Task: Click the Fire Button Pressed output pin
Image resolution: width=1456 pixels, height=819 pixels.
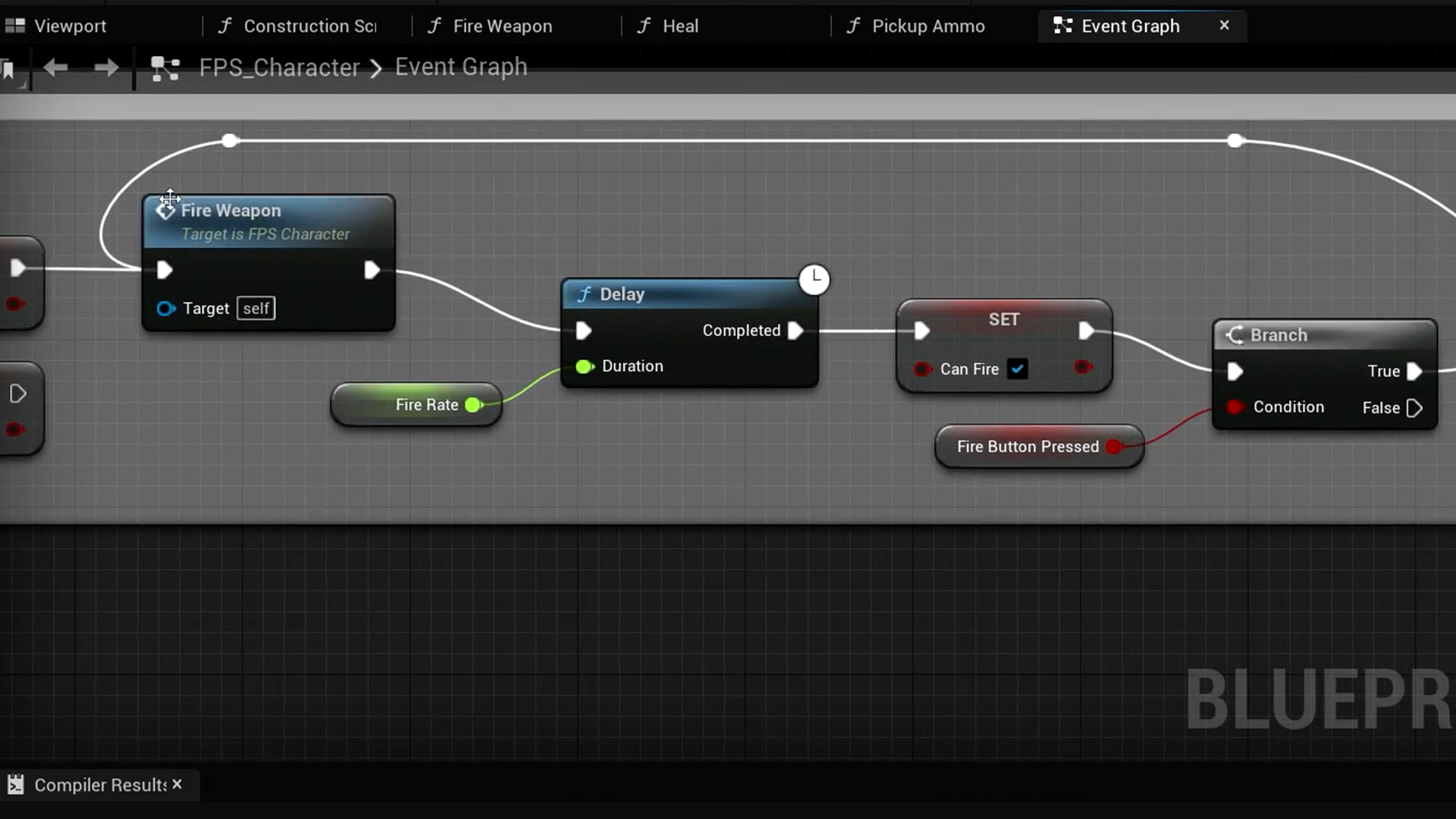Action: [1114, 447]
